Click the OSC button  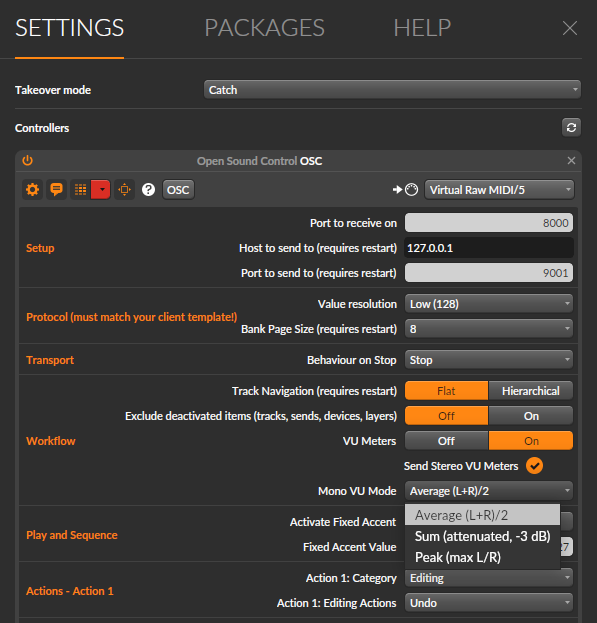178,190
